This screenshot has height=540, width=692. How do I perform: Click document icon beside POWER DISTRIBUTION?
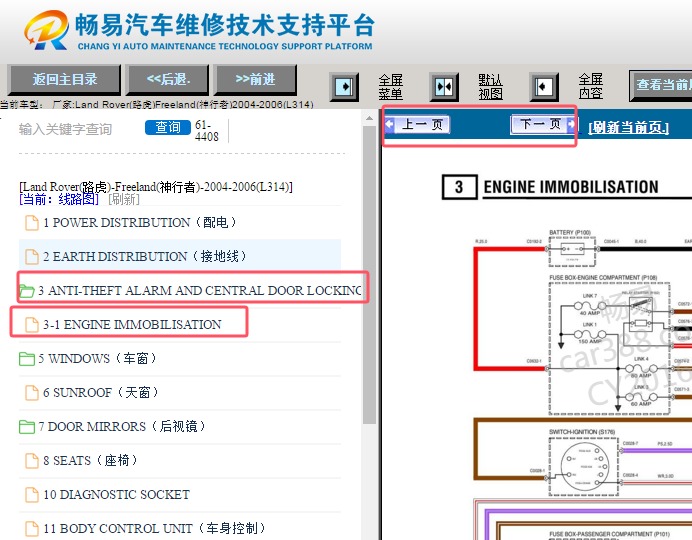click(32, 223)
